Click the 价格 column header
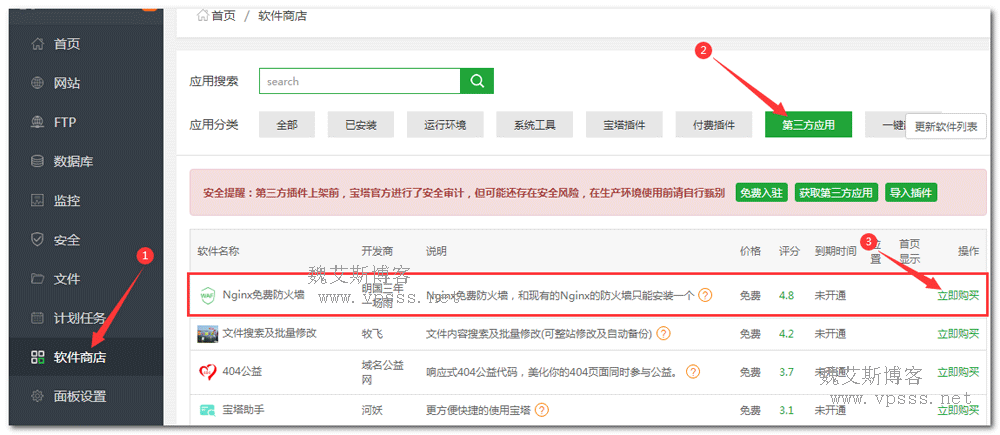 (751, 251)
